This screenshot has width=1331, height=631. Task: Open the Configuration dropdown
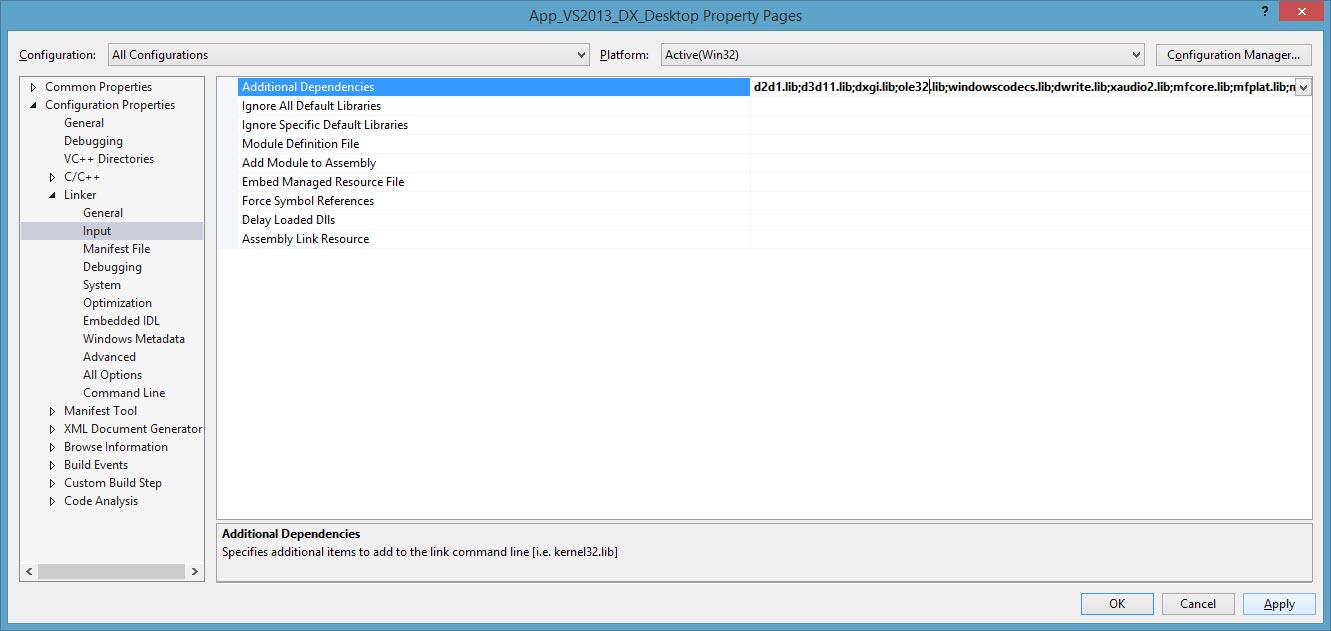click(348, 55)
